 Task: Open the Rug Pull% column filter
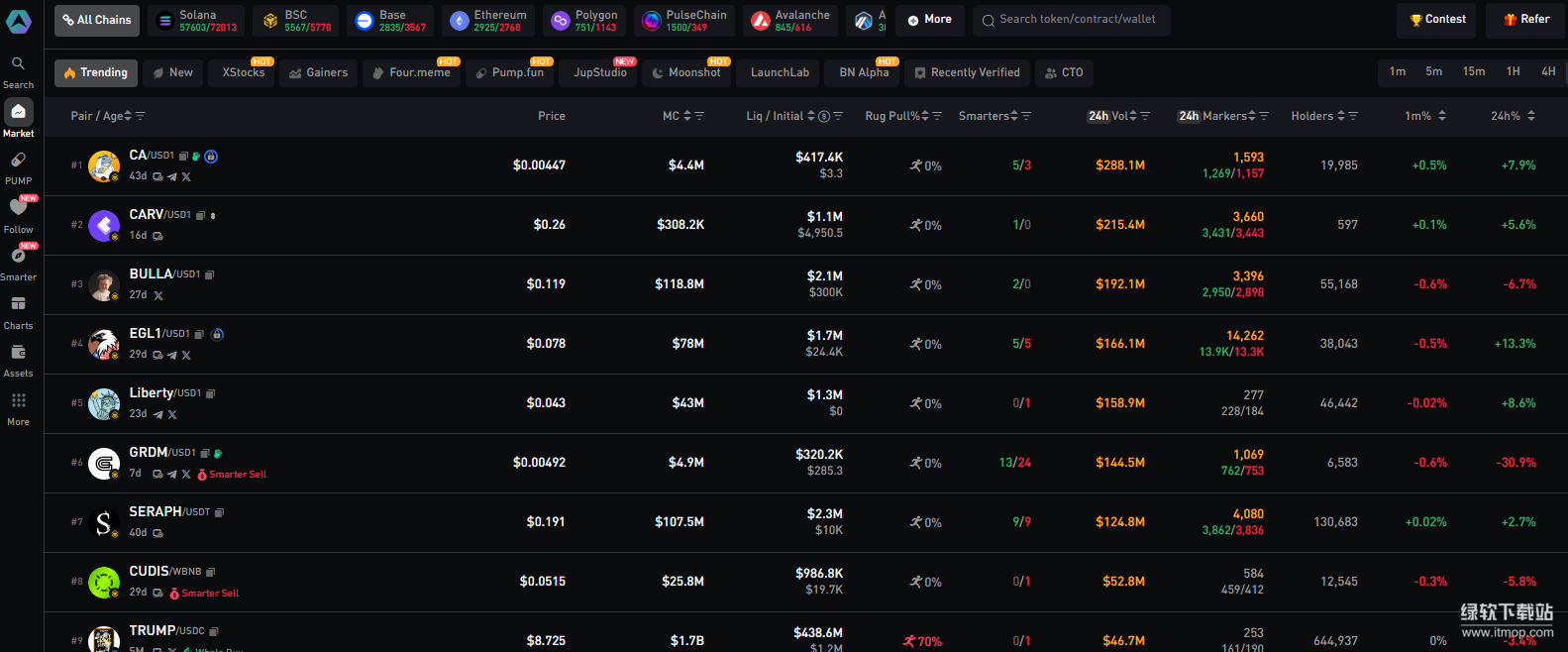pyautogui.click(x=937, y=116)
